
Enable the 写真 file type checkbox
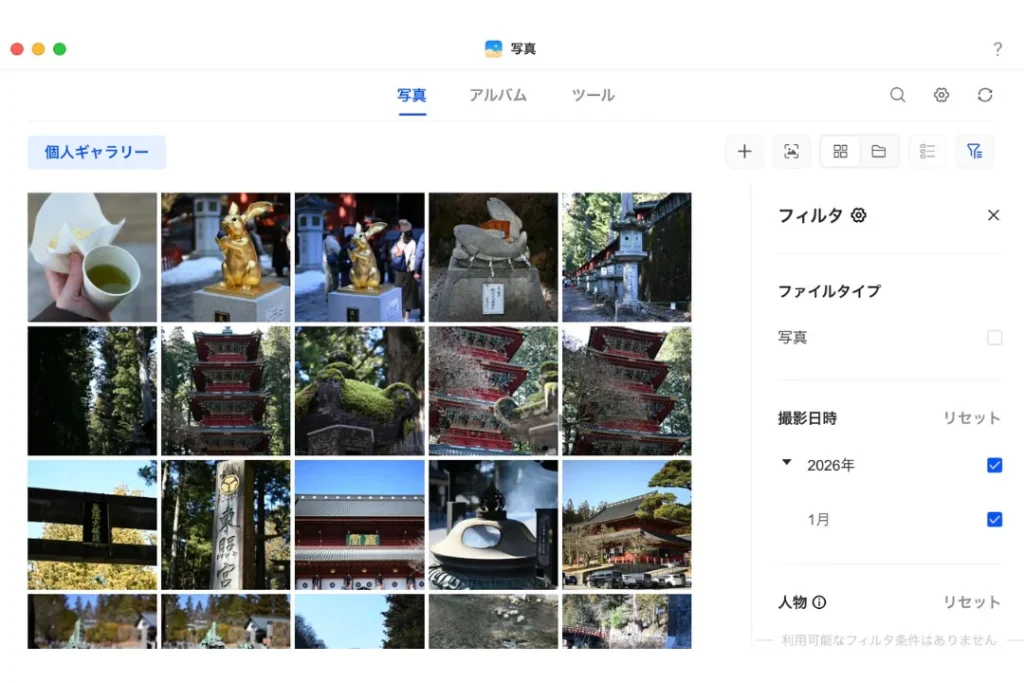[994, 338]
